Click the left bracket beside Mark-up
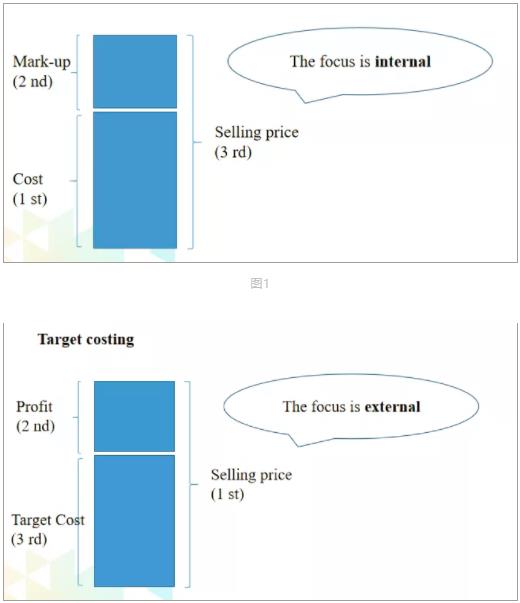 pyautogui.click(x=76, y=72)
